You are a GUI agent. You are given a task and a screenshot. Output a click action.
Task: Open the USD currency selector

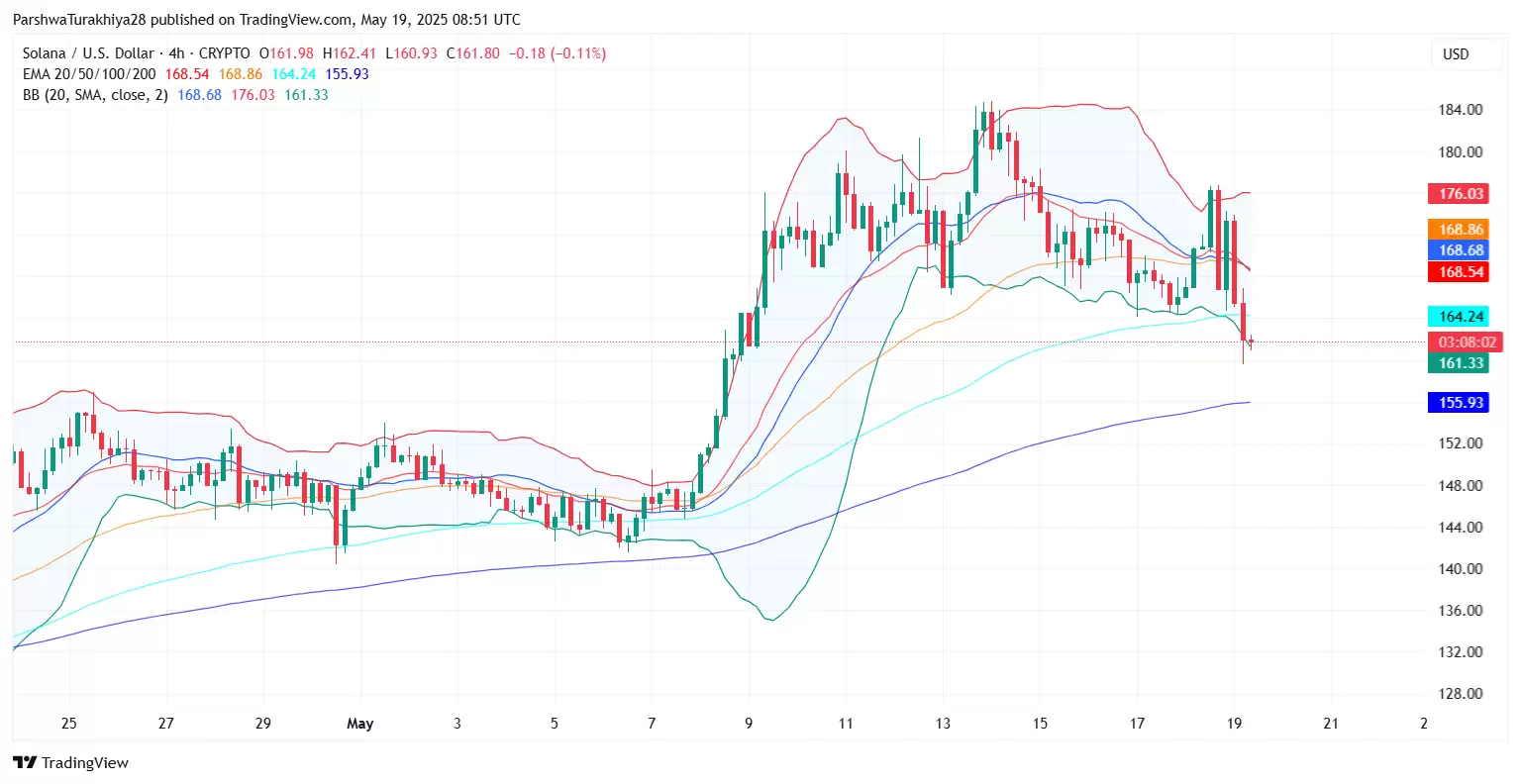pos(1455,54)
